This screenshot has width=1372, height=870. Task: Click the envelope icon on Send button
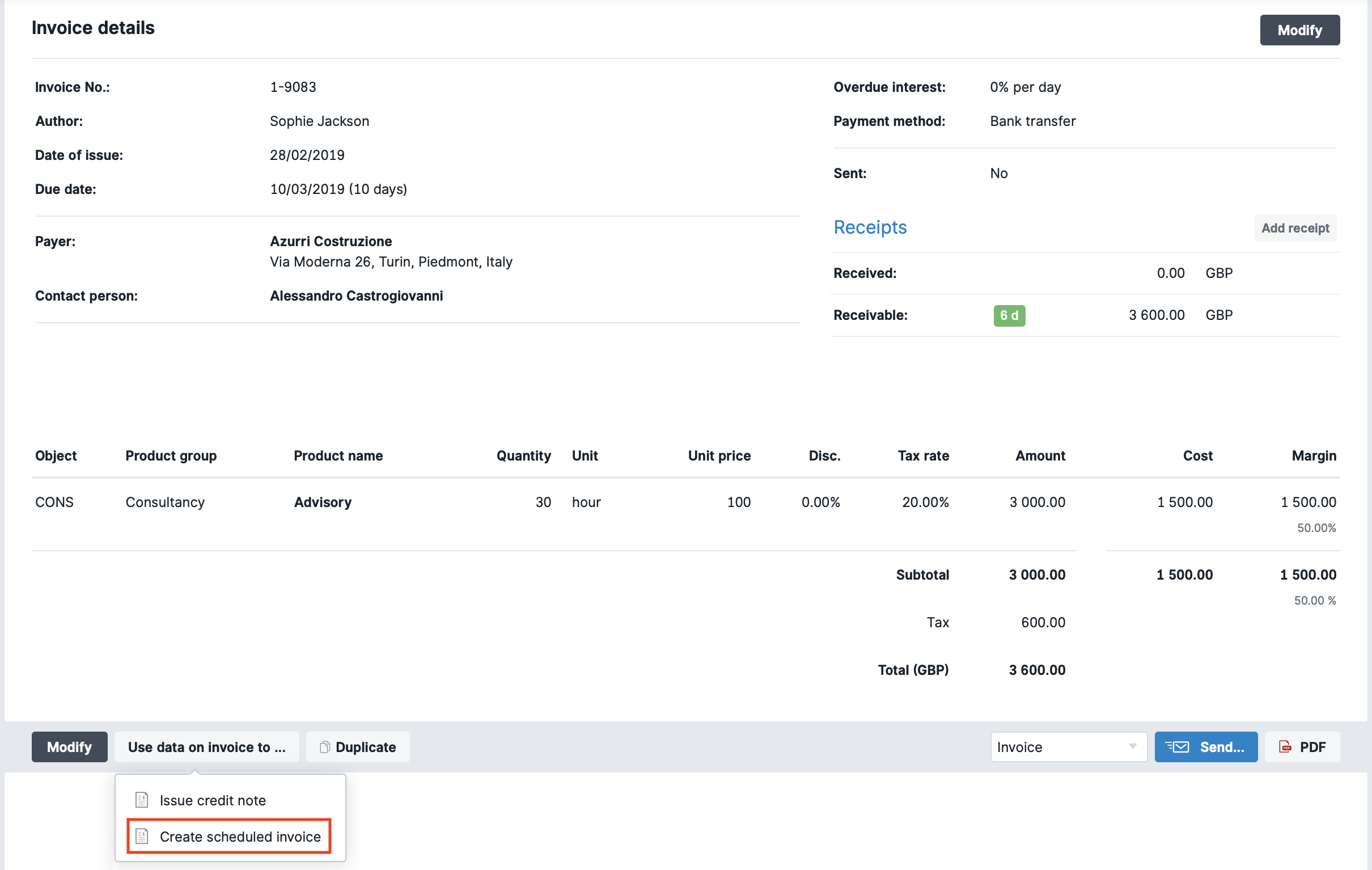coord(1177,747)
